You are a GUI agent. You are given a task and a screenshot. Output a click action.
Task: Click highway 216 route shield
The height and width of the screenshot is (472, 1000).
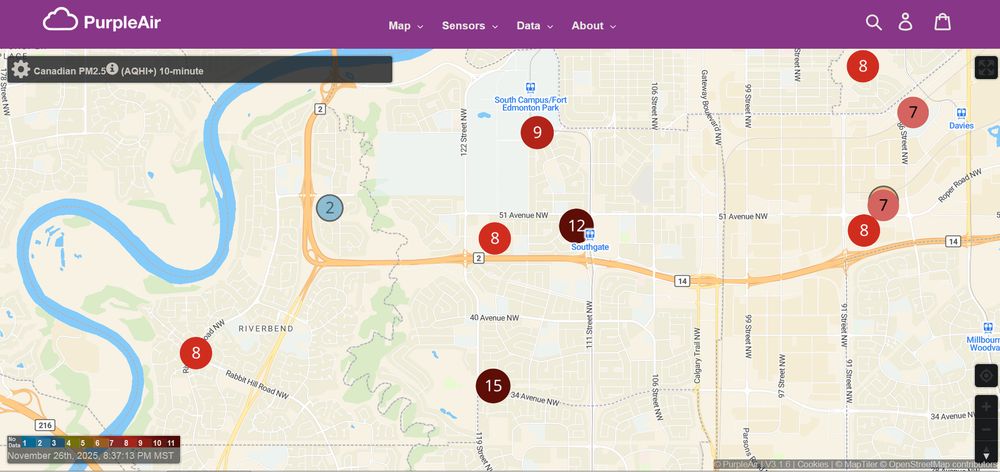click(x=45, y=425)
